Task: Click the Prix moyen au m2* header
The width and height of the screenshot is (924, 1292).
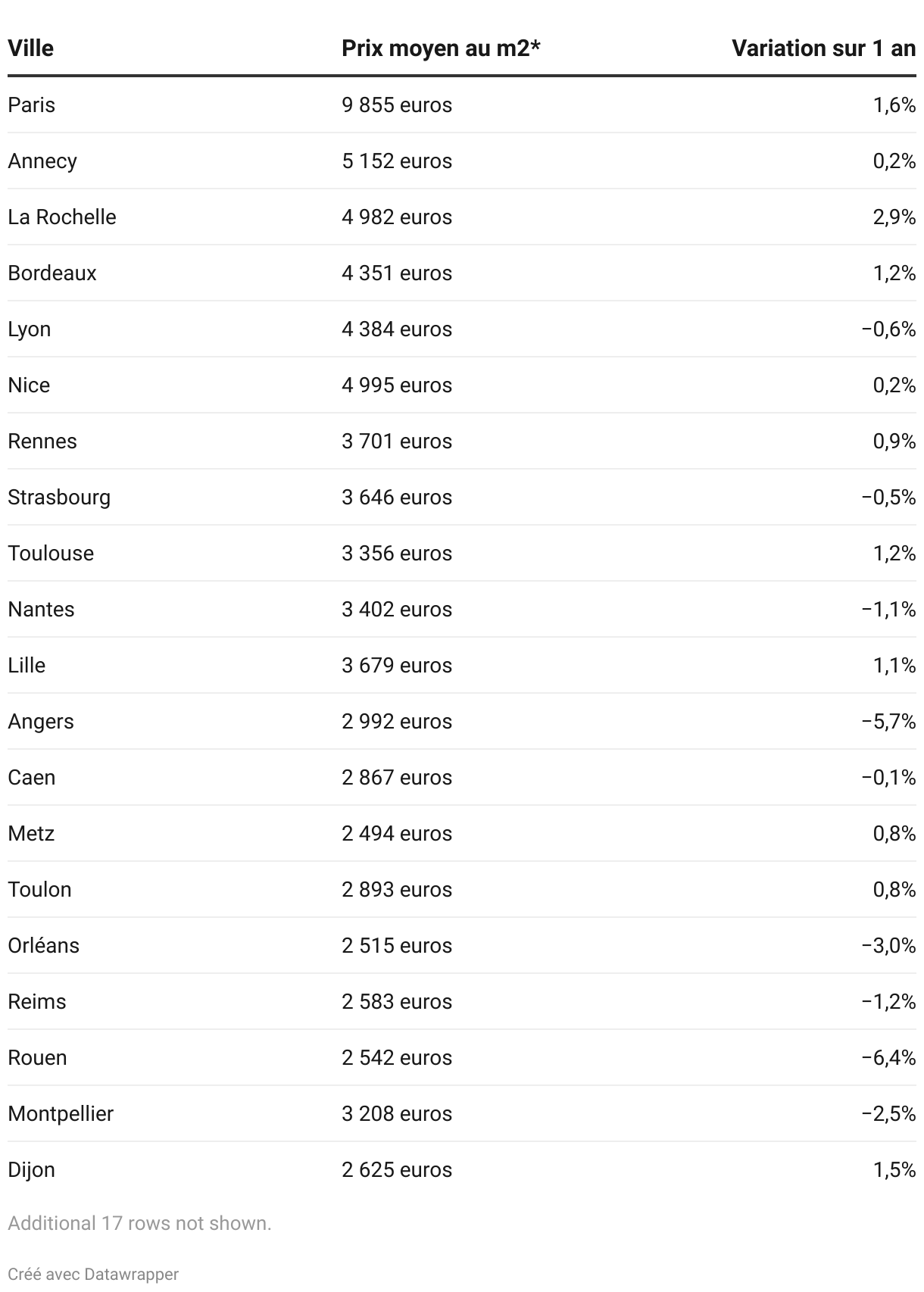Action: [x=441, y=48]
